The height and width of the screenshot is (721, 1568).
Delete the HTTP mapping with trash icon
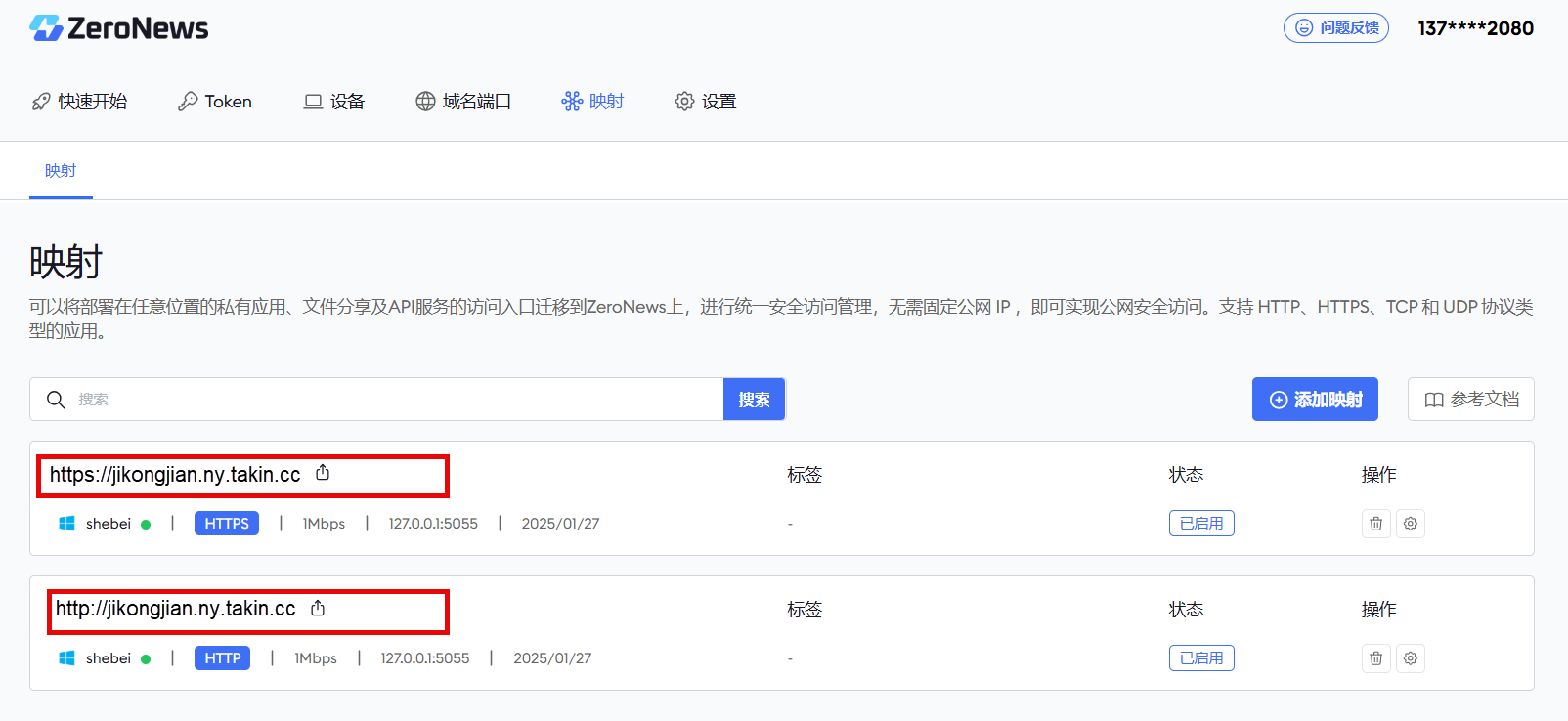click(1376, 658)
